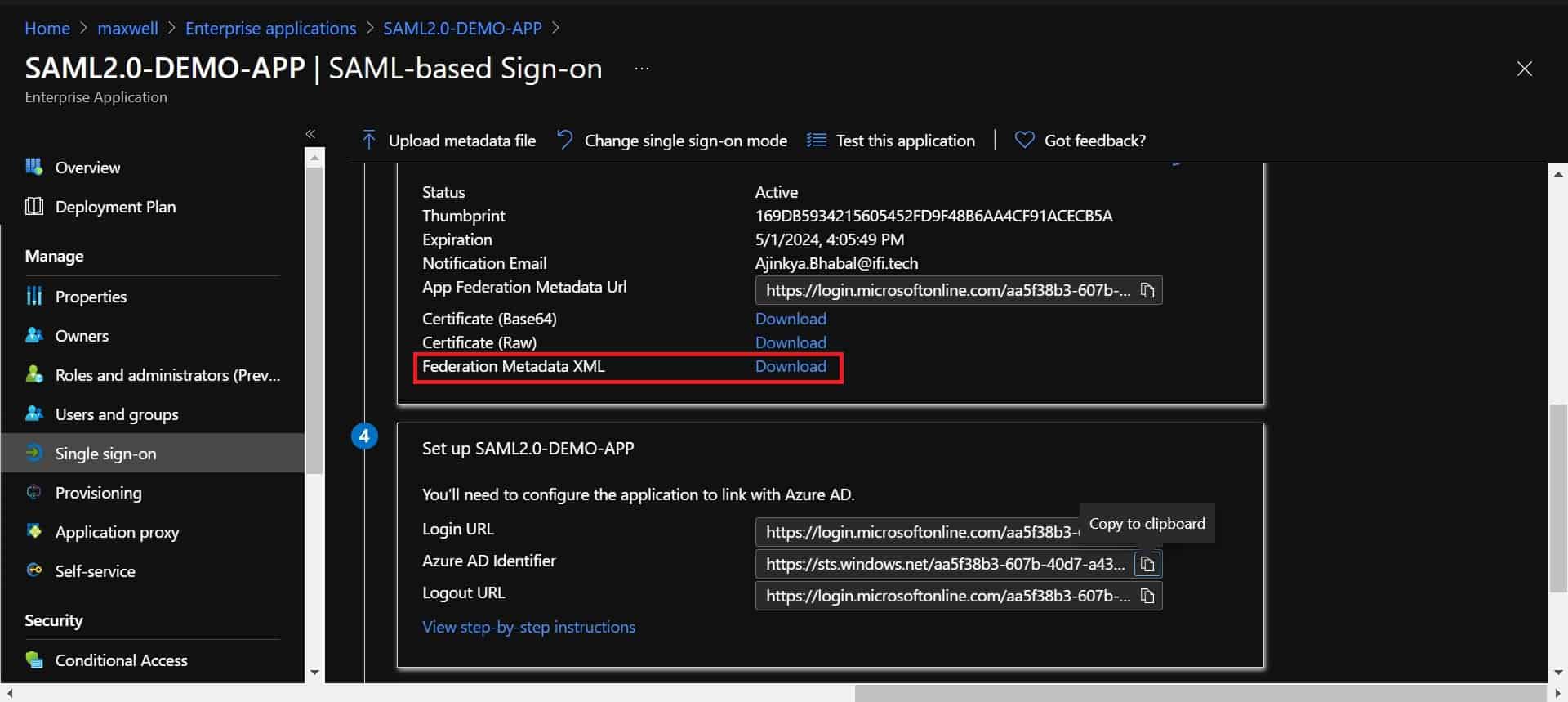This screenshot has width=1568, height=702.
Task: Go to Home breadcrumb
Action: coord(47,28)
